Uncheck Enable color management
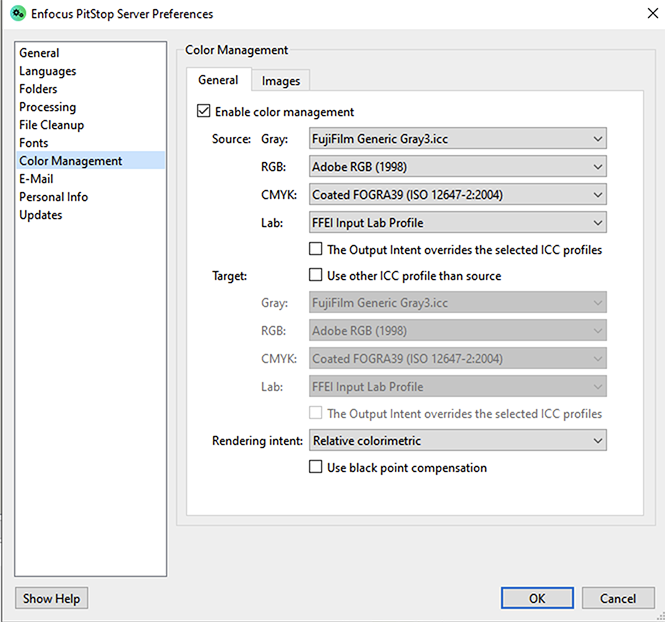This screenshot has width=665, height=622. click(x=204, y=111)
